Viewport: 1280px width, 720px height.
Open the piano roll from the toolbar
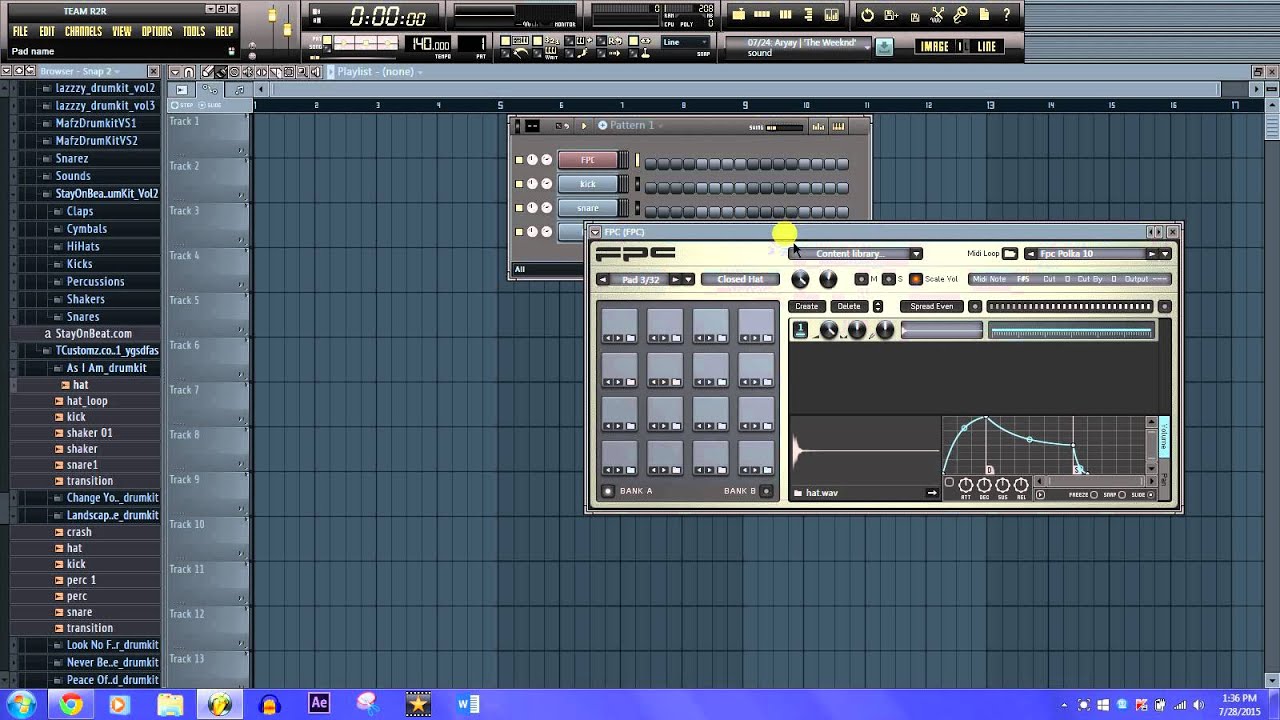point(786,15)
